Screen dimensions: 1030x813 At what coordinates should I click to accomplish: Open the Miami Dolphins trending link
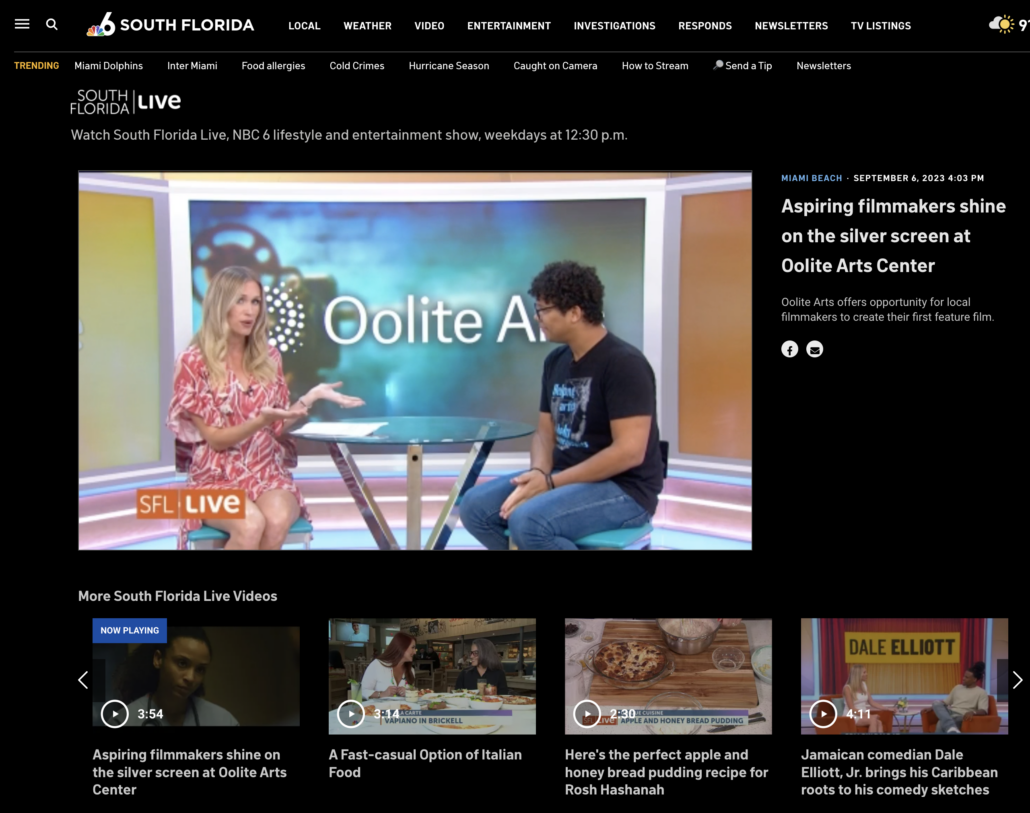108,65
